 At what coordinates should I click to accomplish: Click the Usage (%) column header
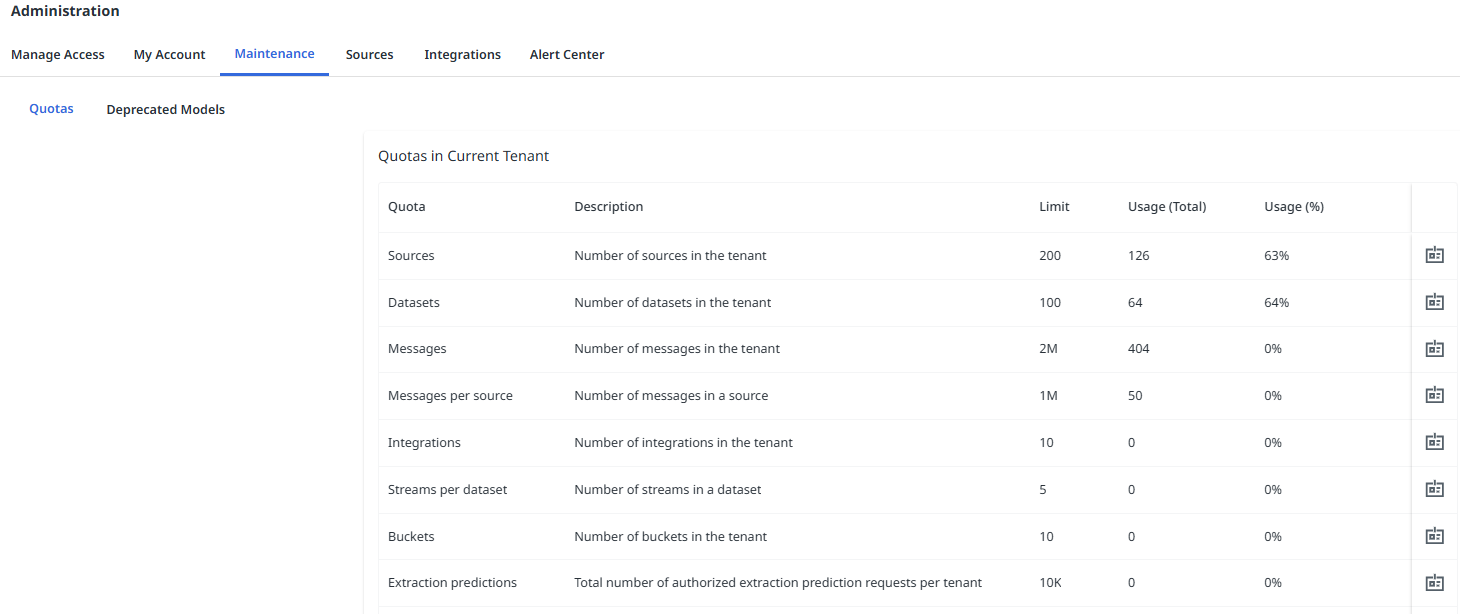point(1293,207)
